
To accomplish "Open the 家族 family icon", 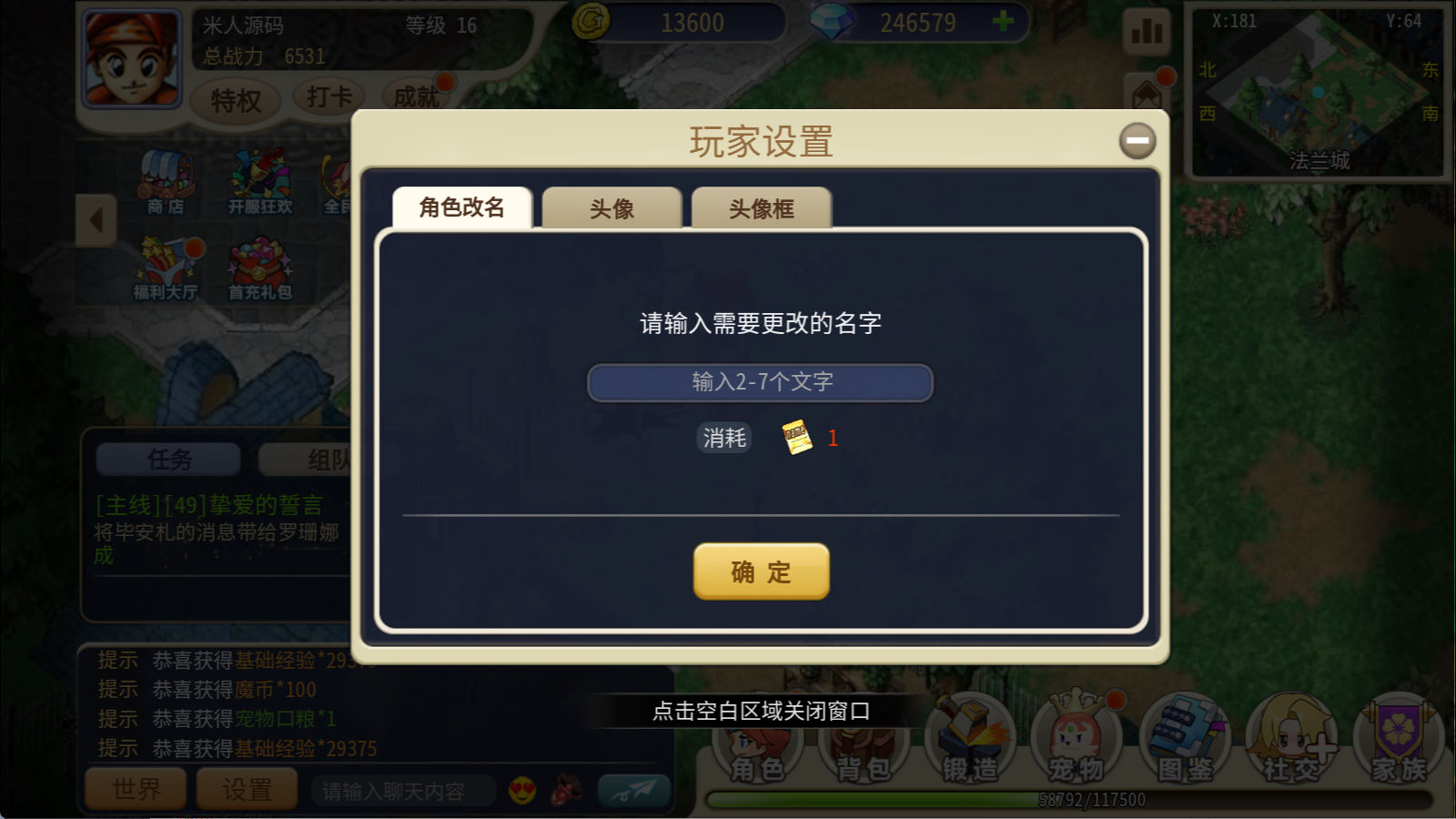I will coord(1399,739).
